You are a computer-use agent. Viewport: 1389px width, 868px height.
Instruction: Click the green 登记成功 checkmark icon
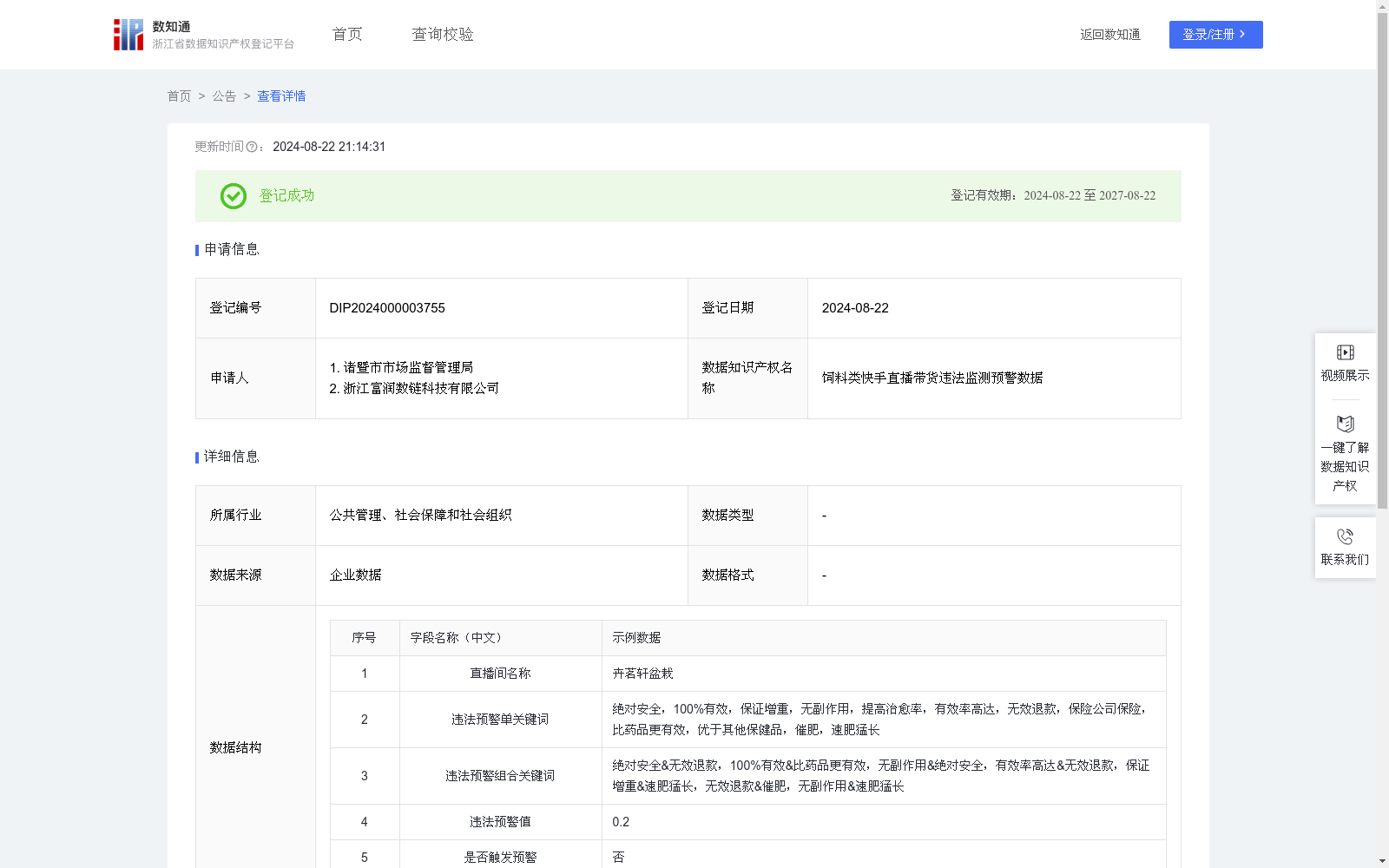[x=234, y=196]
